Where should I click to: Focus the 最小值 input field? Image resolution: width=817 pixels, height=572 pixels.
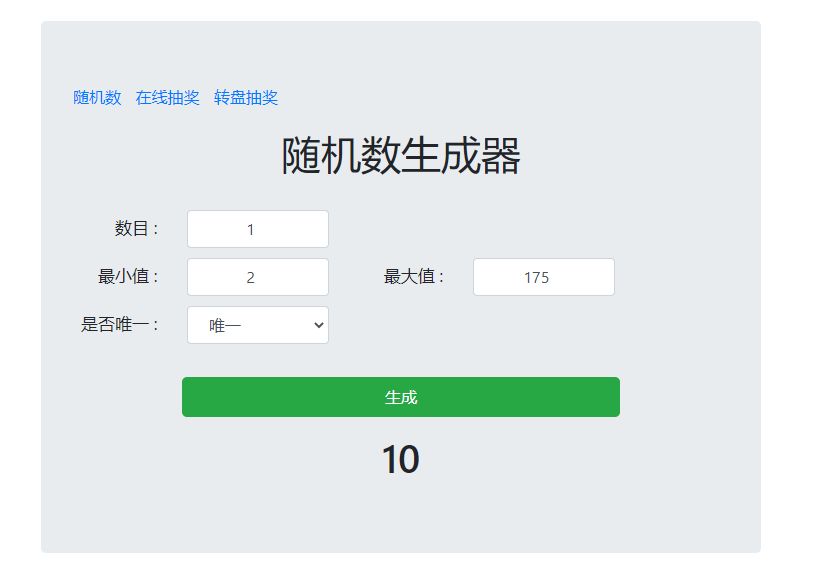(258, 277)
